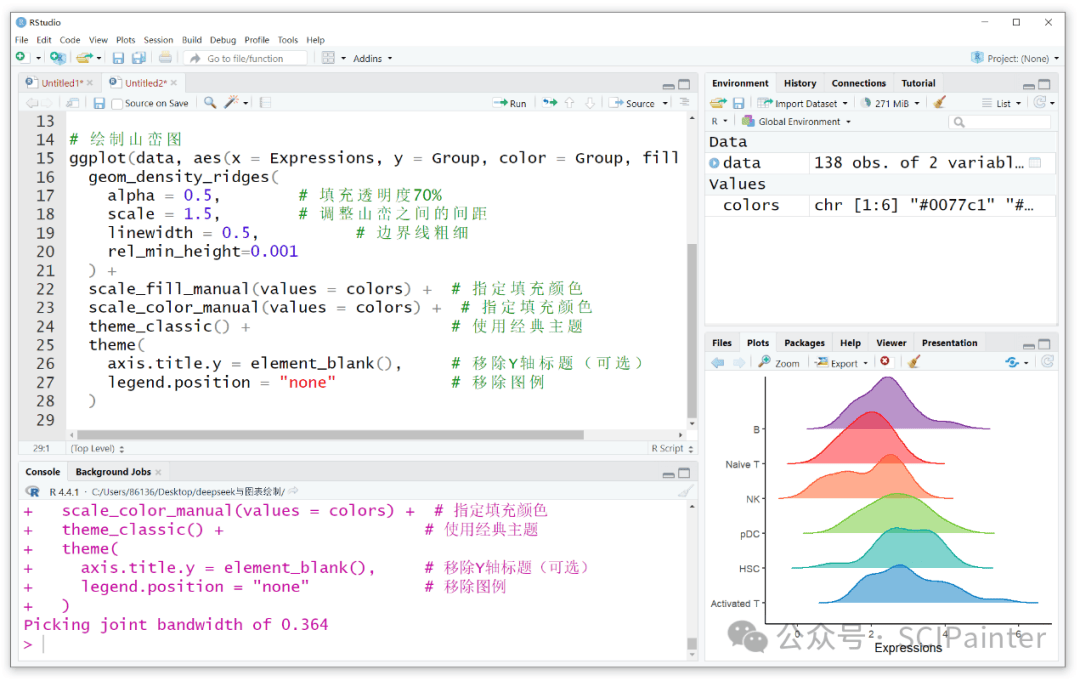Open the File menu
Image resolution: width=1080 pixels, height=681 pixels.
coord(21,40)
